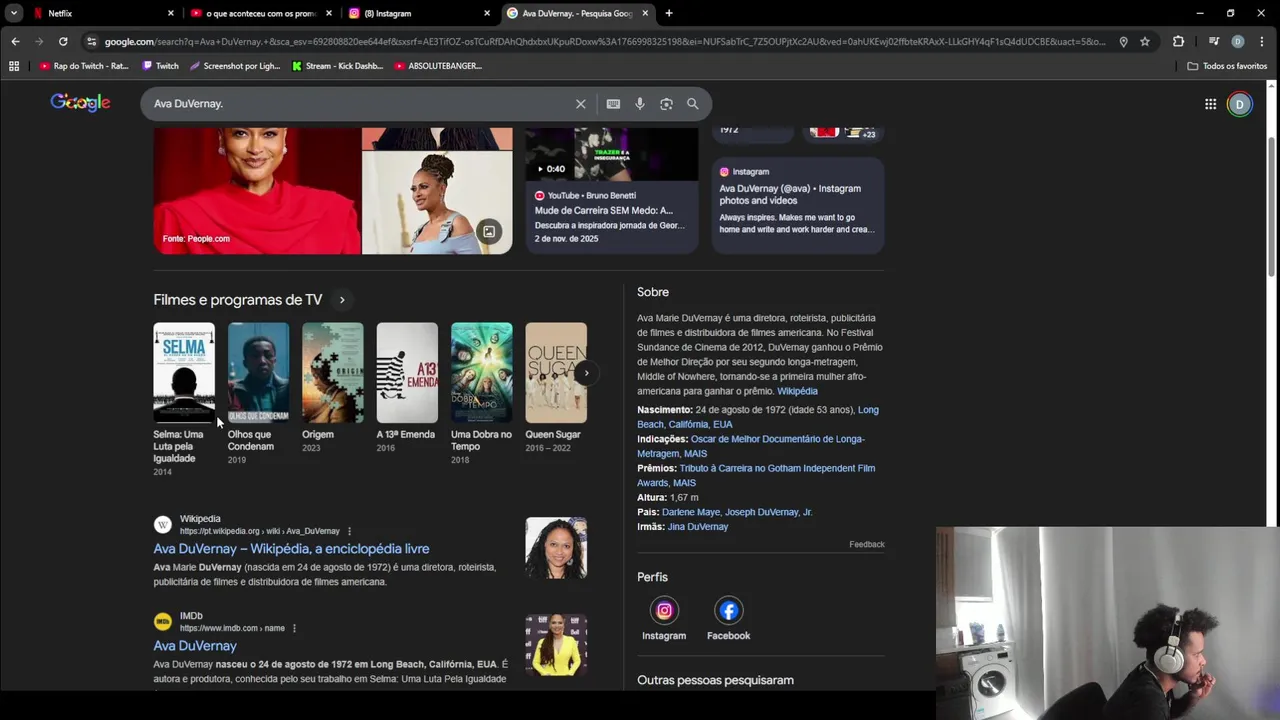Open 'Long Beach, Califórnia, EUA' link
Screen dimensions: 1280x720
[758, 417]
